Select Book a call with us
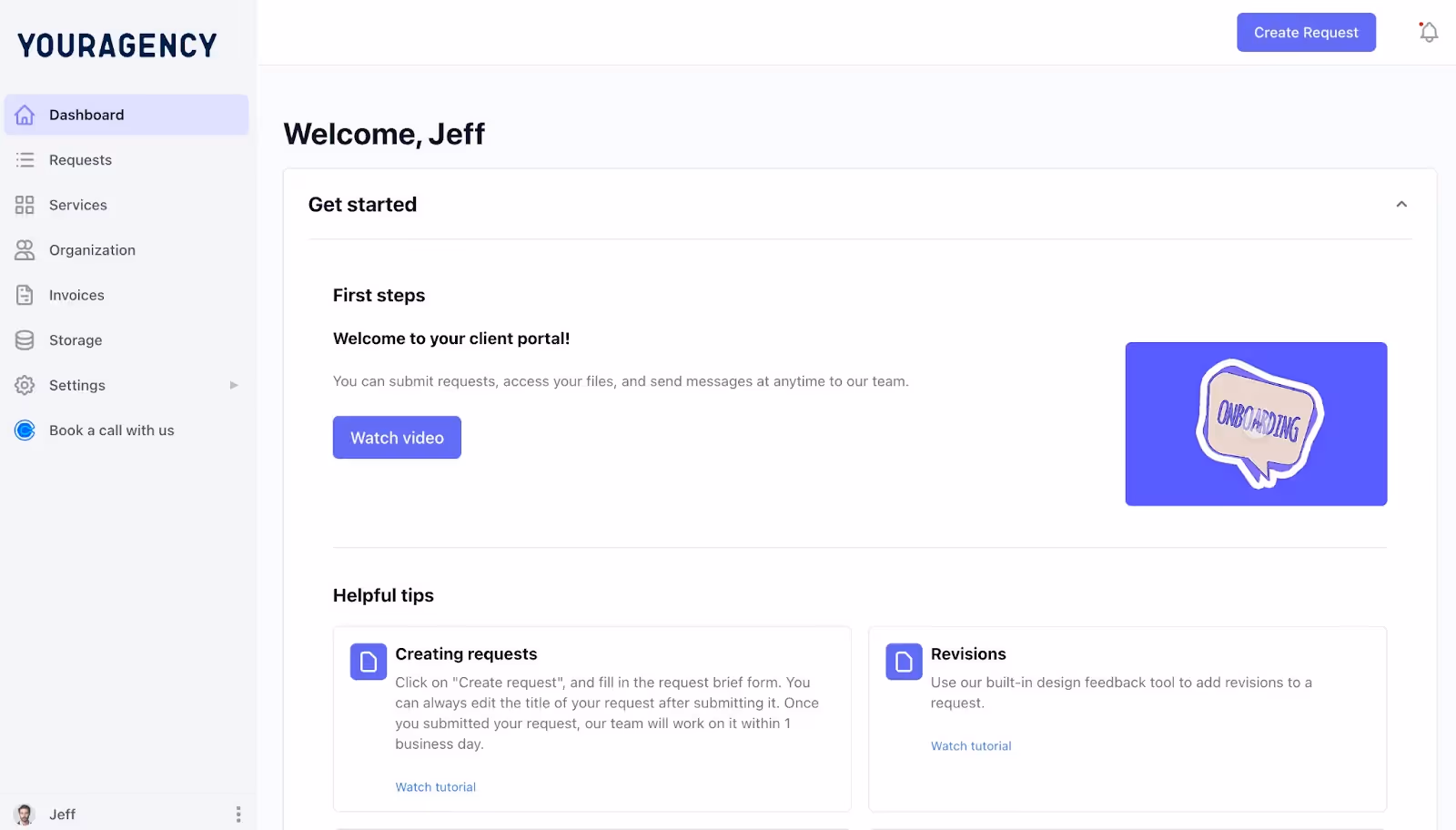The image size is (1456, 830). 126,430
